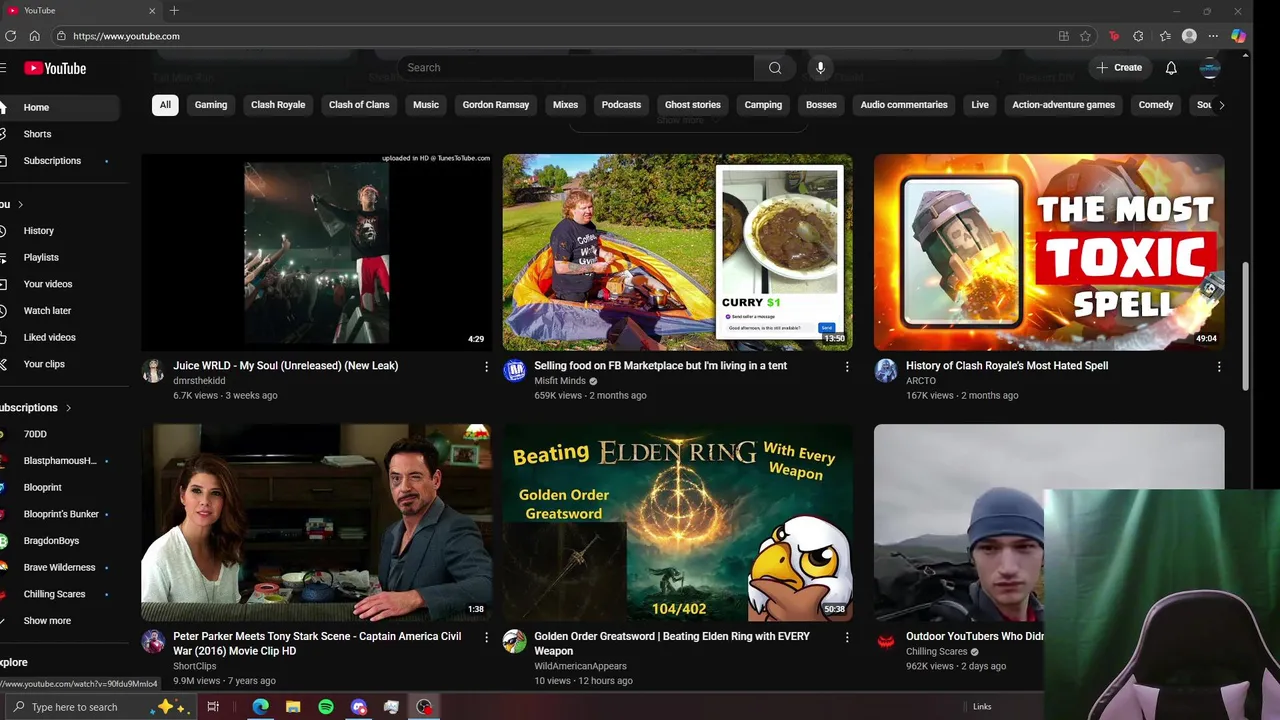Expand the Subscriptions section heading chevron
This screenshot has width=1280, height=720.
(68, 408)
